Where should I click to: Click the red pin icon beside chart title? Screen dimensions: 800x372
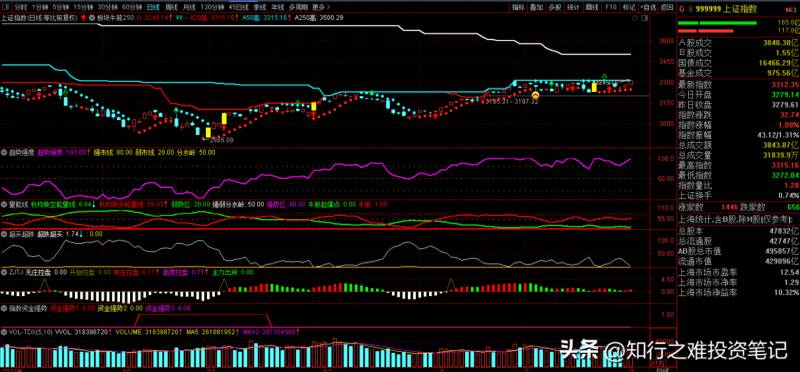coord(84,17)
